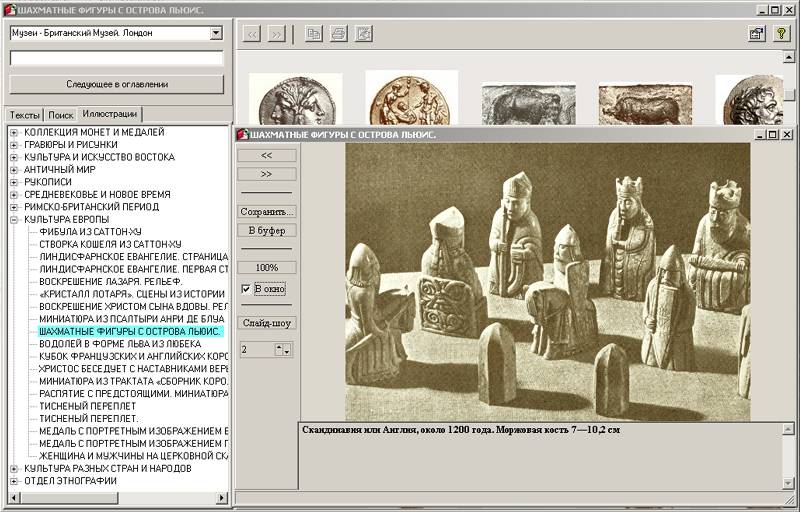The height and width of the screenshot is (512, 800).
Task: Select the first coin thumbnail with laureate head
Action: coord(295,99)
